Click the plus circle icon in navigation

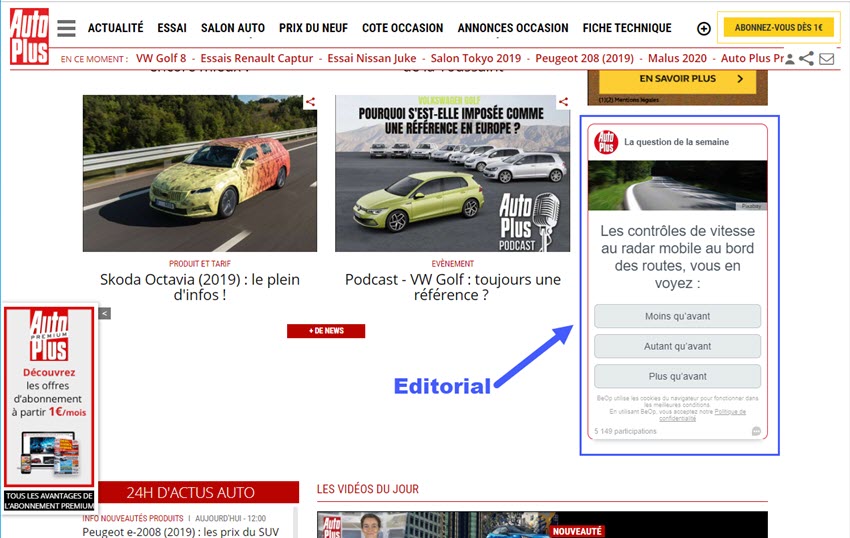704,29
